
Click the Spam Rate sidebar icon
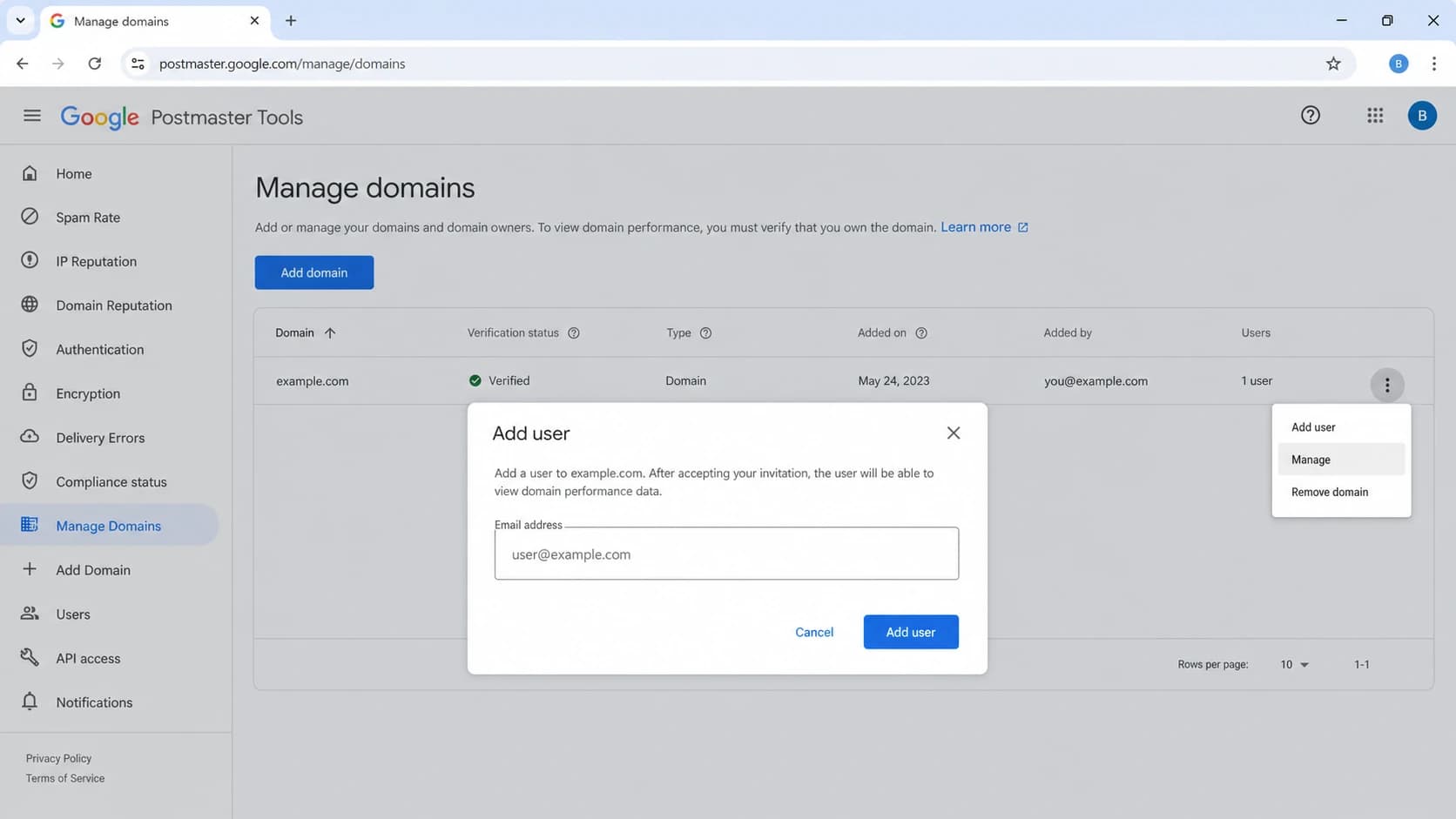(30, 217)
